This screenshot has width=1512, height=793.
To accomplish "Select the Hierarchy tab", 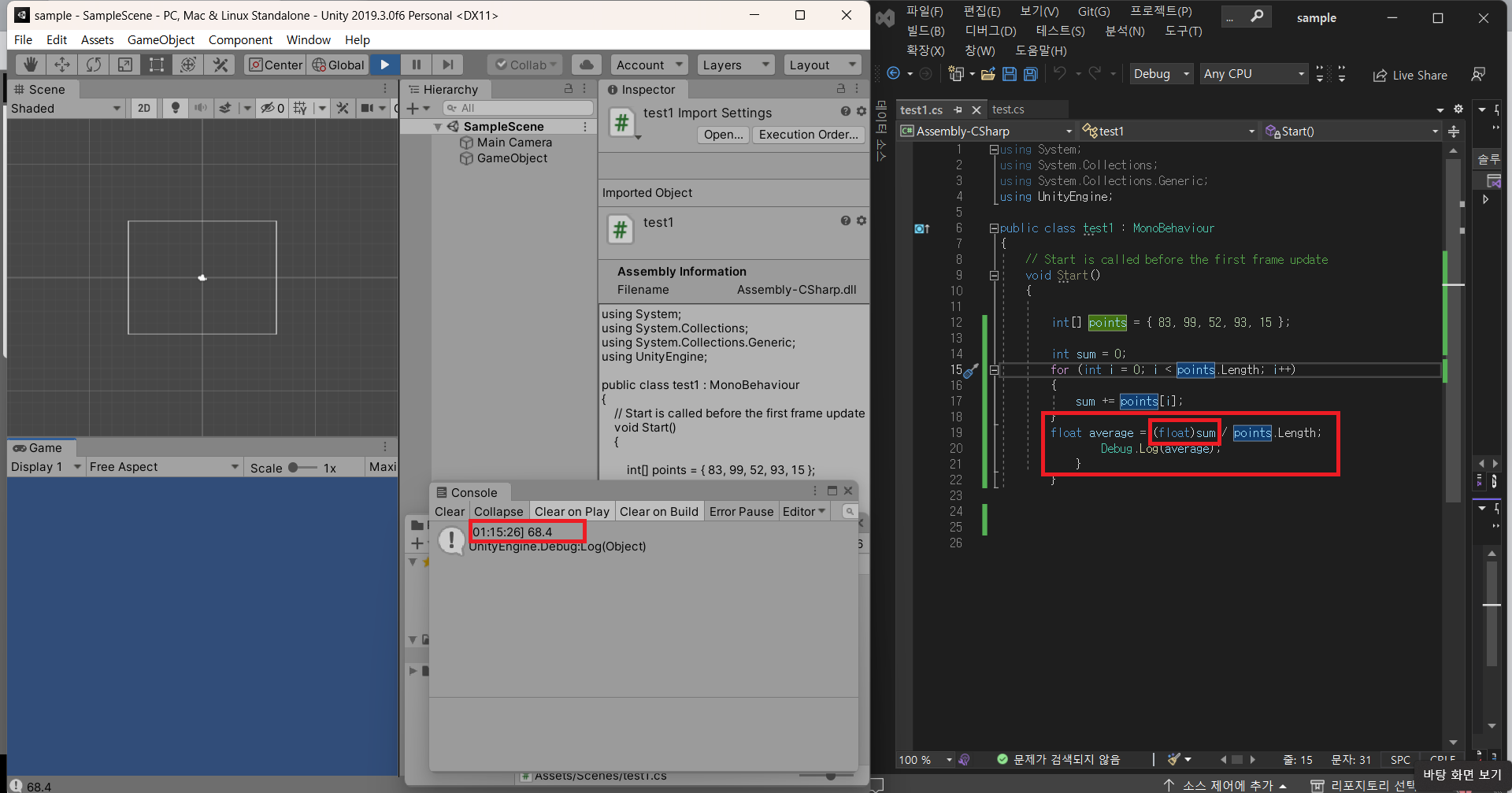I will pyautogui.click(x=443, y=89).
